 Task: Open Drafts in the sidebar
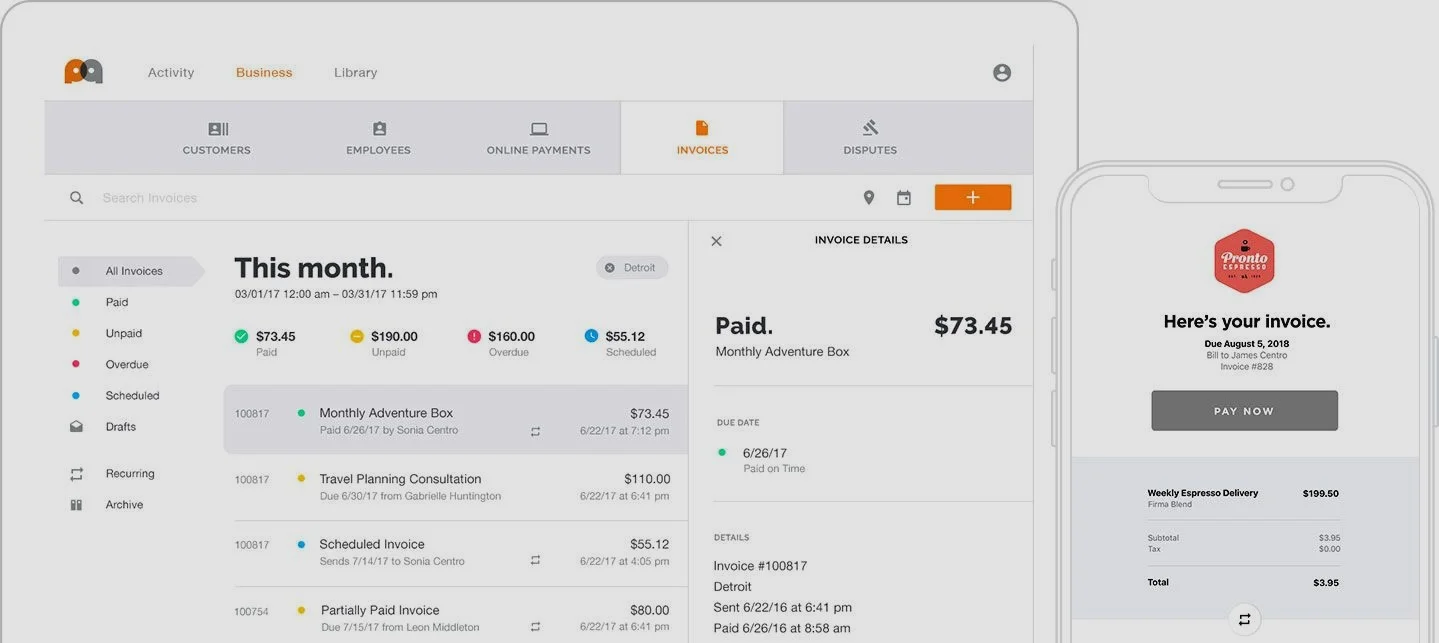[x=120, y=426]
